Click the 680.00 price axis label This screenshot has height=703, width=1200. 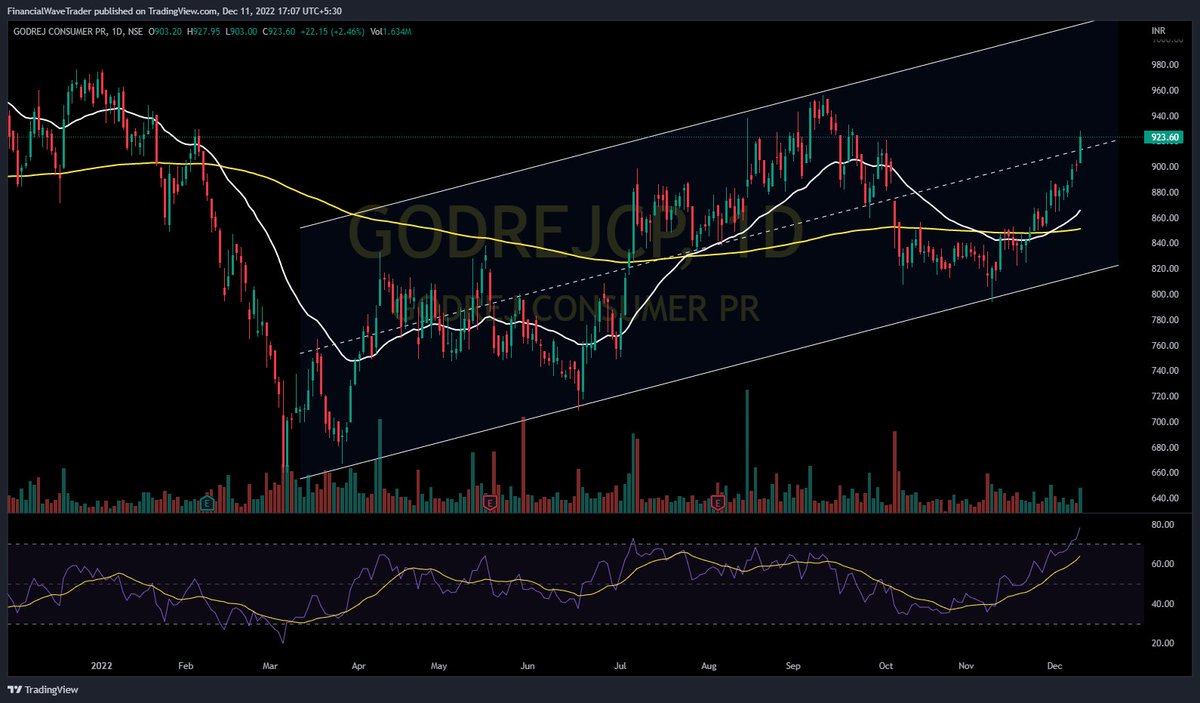(1163, 447)
